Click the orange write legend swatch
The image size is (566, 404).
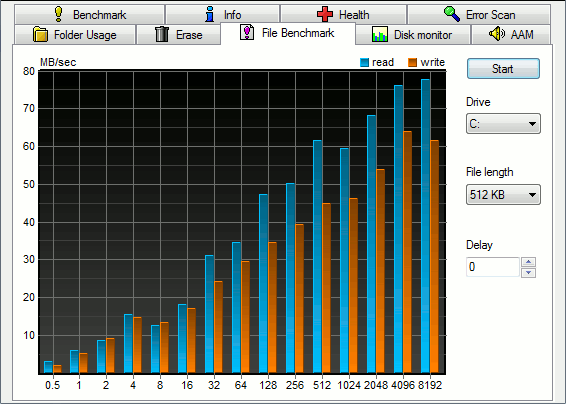point(412,62)
